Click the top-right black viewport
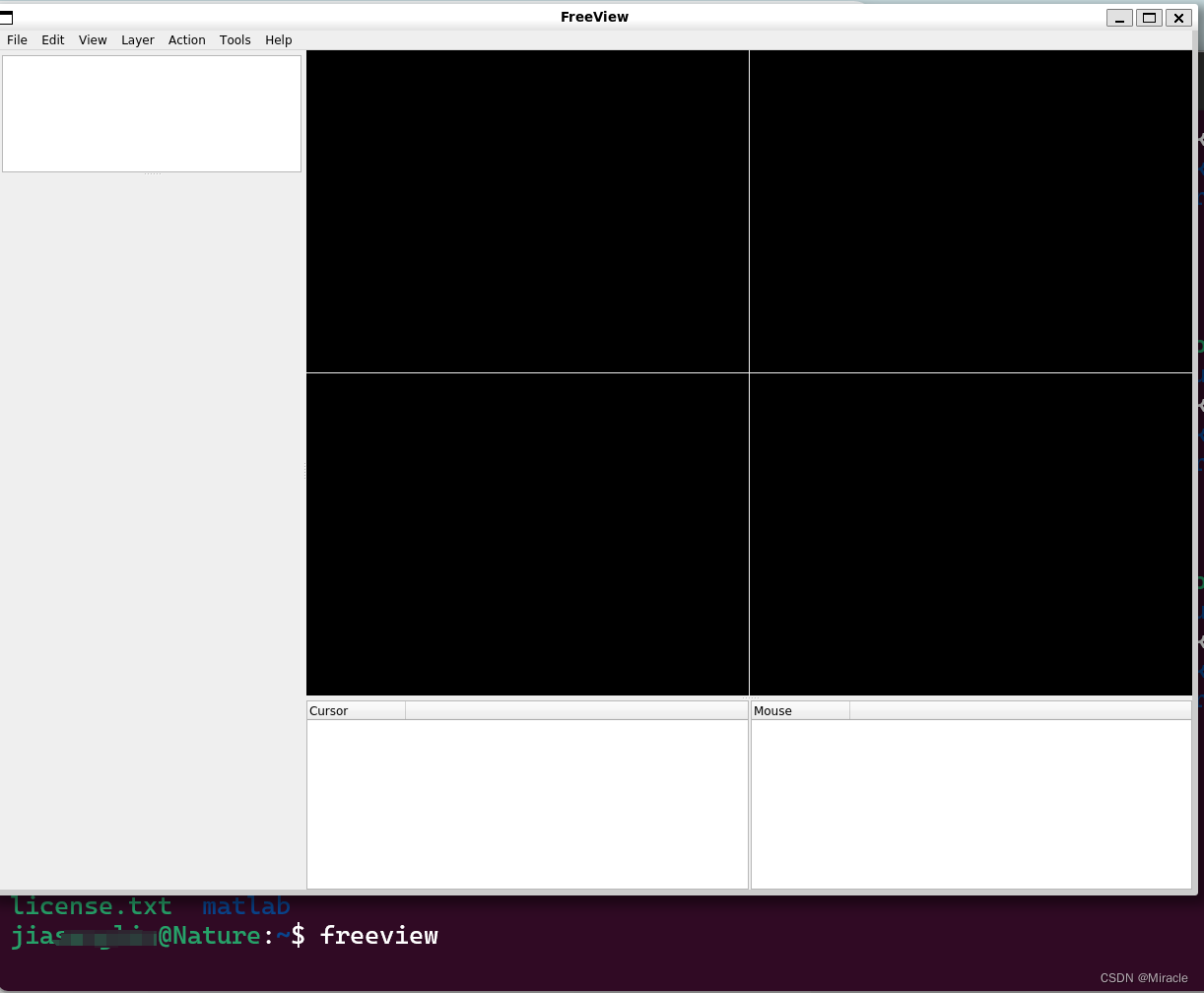1204x993 pixels. point(970,210)
